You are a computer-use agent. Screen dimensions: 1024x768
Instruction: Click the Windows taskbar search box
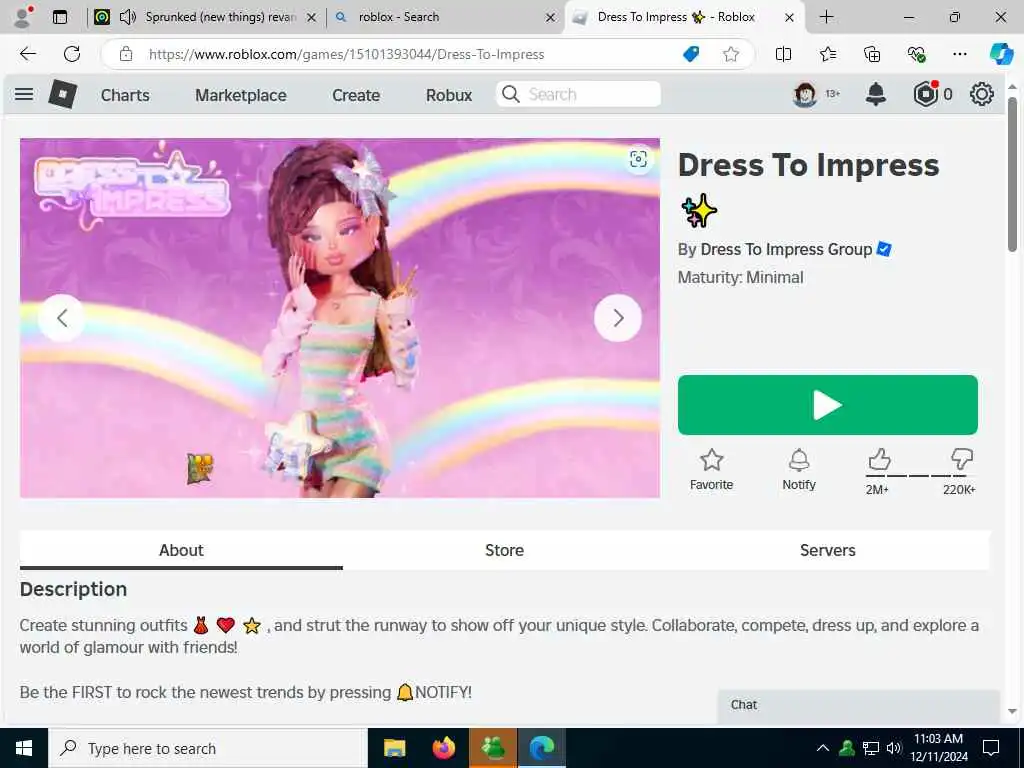(208, 748)
